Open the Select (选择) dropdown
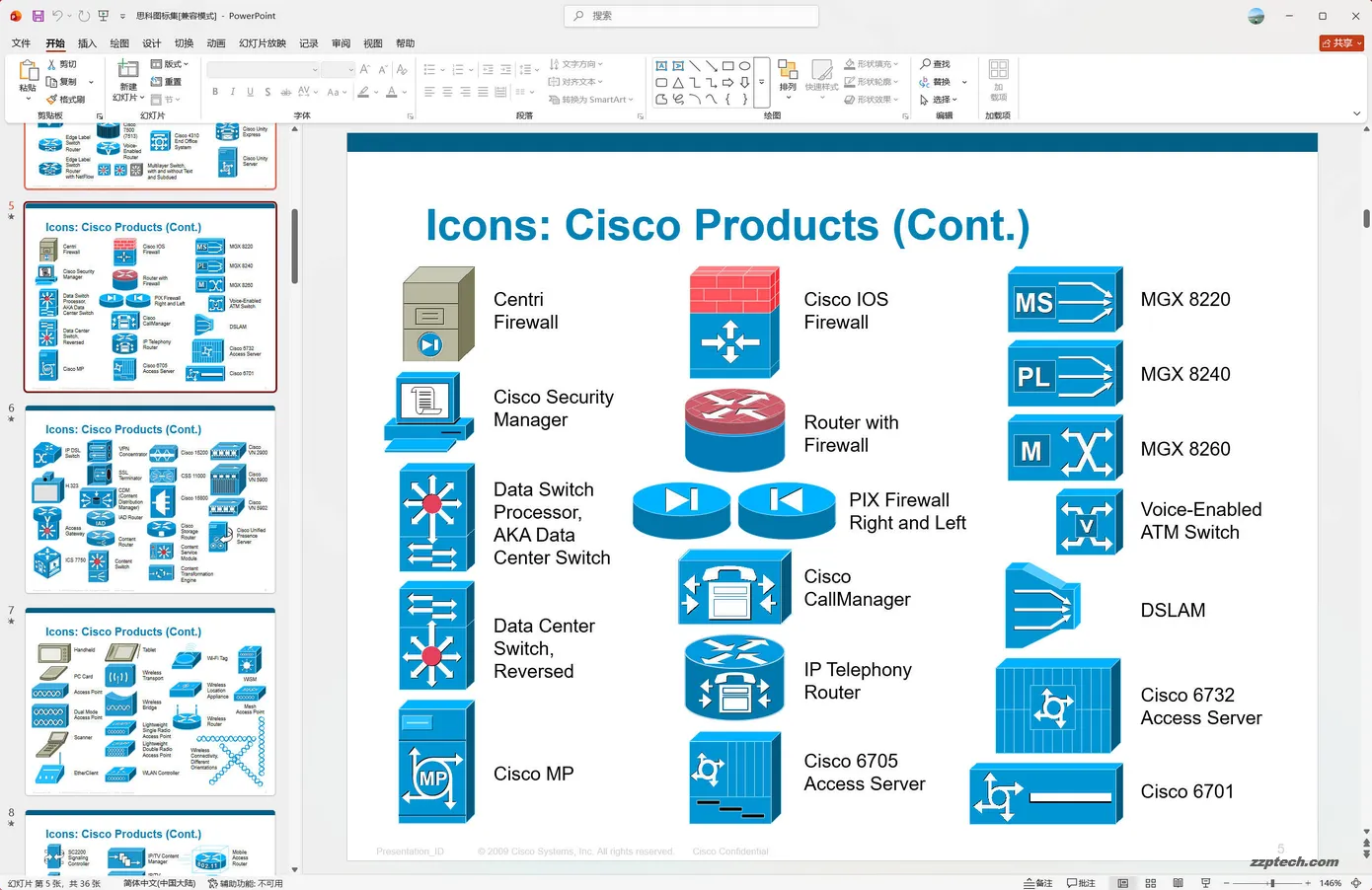Viewport: 1372px width, 890px height. click(939, 100)
